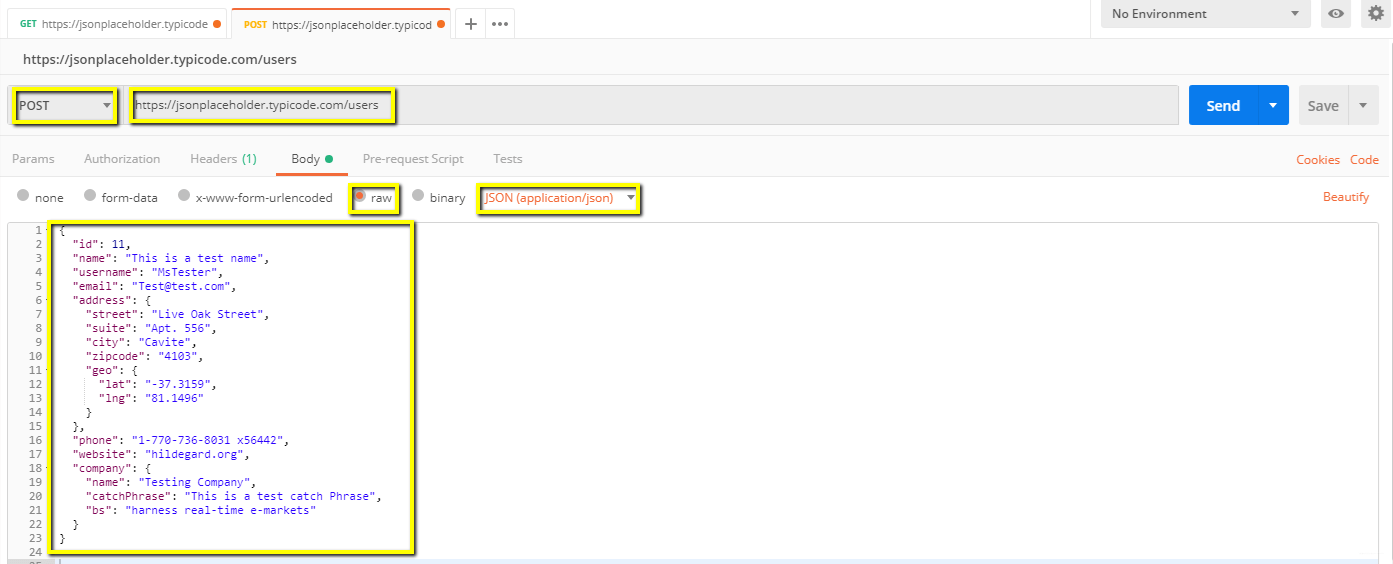This screenshot has width=1393, height=564.
Task: Send the POST request
Action: (x=1223, y=105)
